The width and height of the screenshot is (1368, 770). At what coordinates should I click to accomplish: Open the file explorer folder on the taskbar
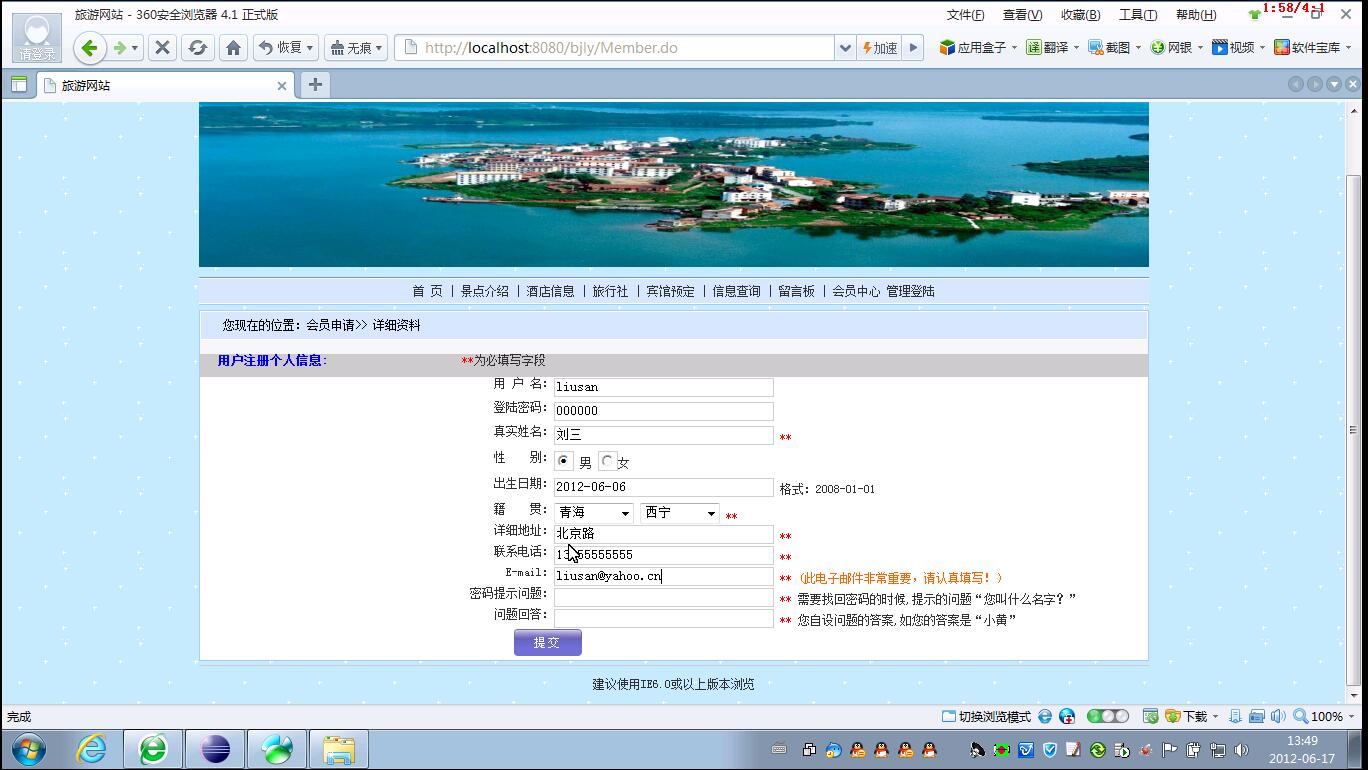click(x=339, y=748)
